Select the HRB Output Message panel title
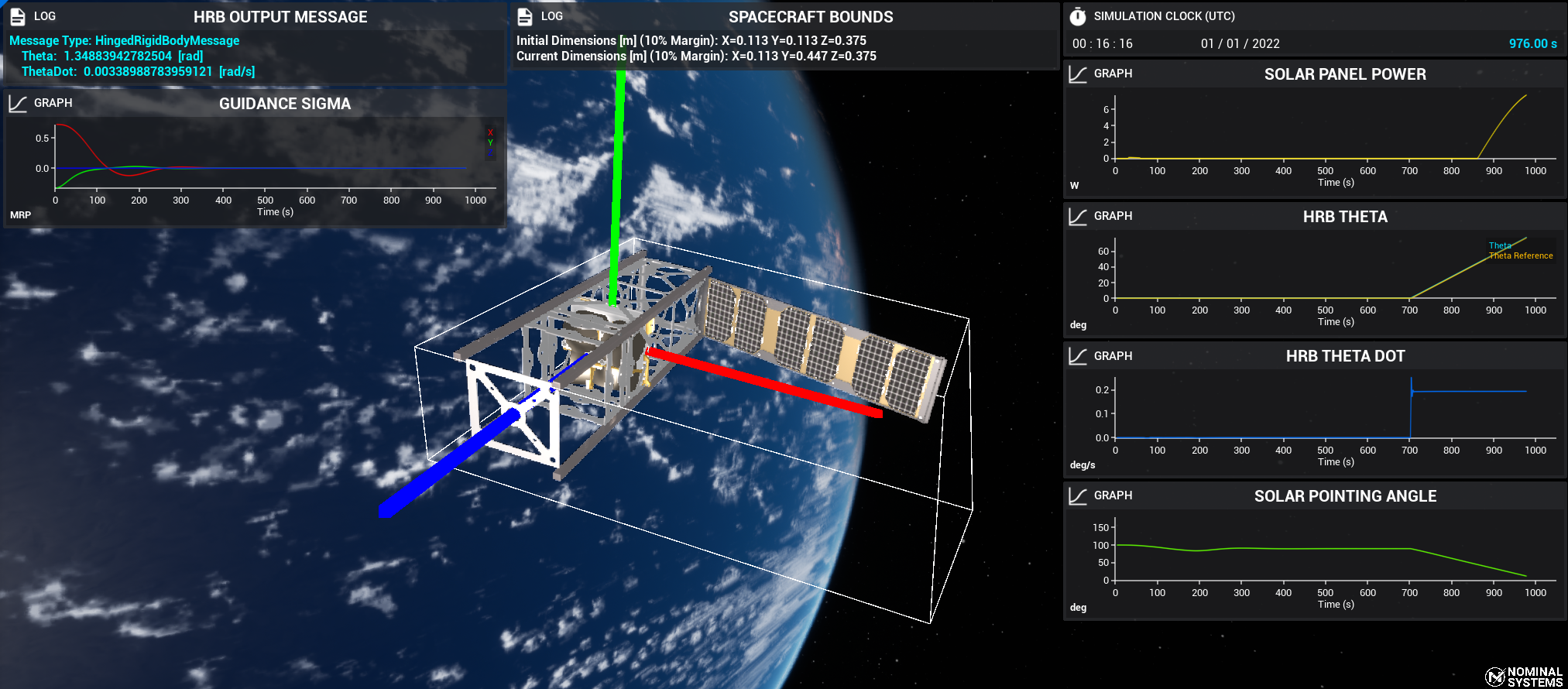This screenshot has width=1568, height=689. click(280, 17)
